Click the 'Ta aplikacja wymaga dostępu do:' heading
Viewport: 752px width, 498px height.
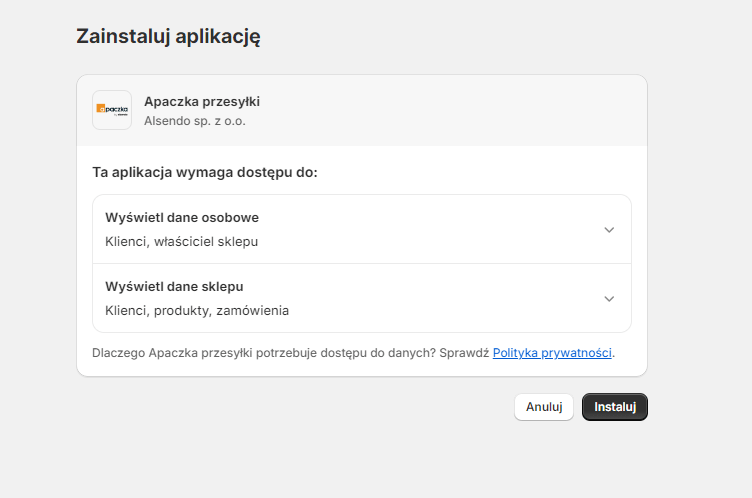[204, 172]
